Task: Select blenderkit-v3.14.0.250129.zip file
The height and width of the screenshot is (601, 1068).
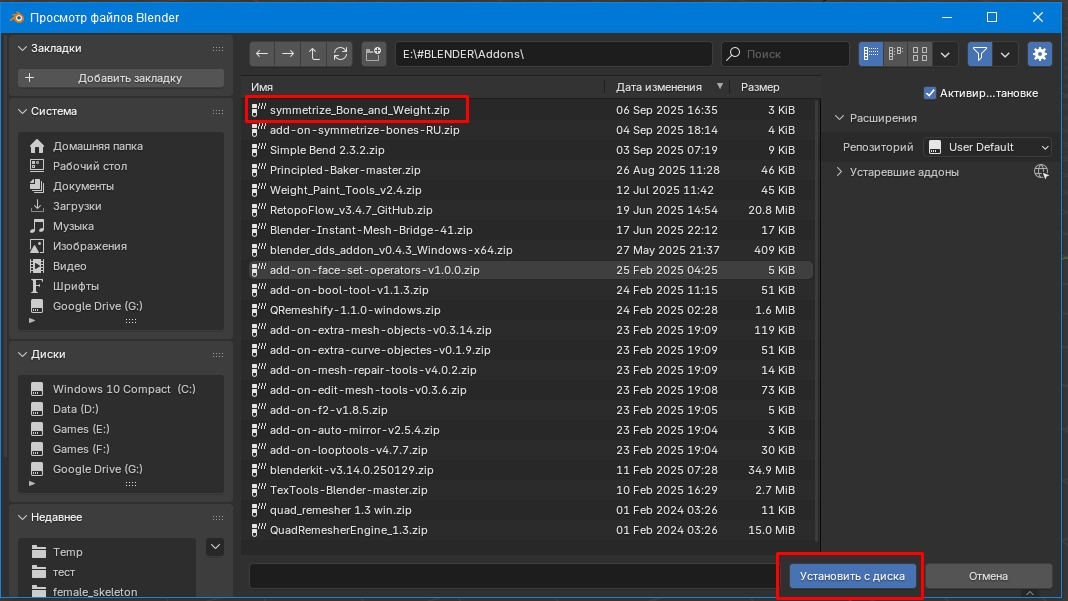Action: (529, 470)
